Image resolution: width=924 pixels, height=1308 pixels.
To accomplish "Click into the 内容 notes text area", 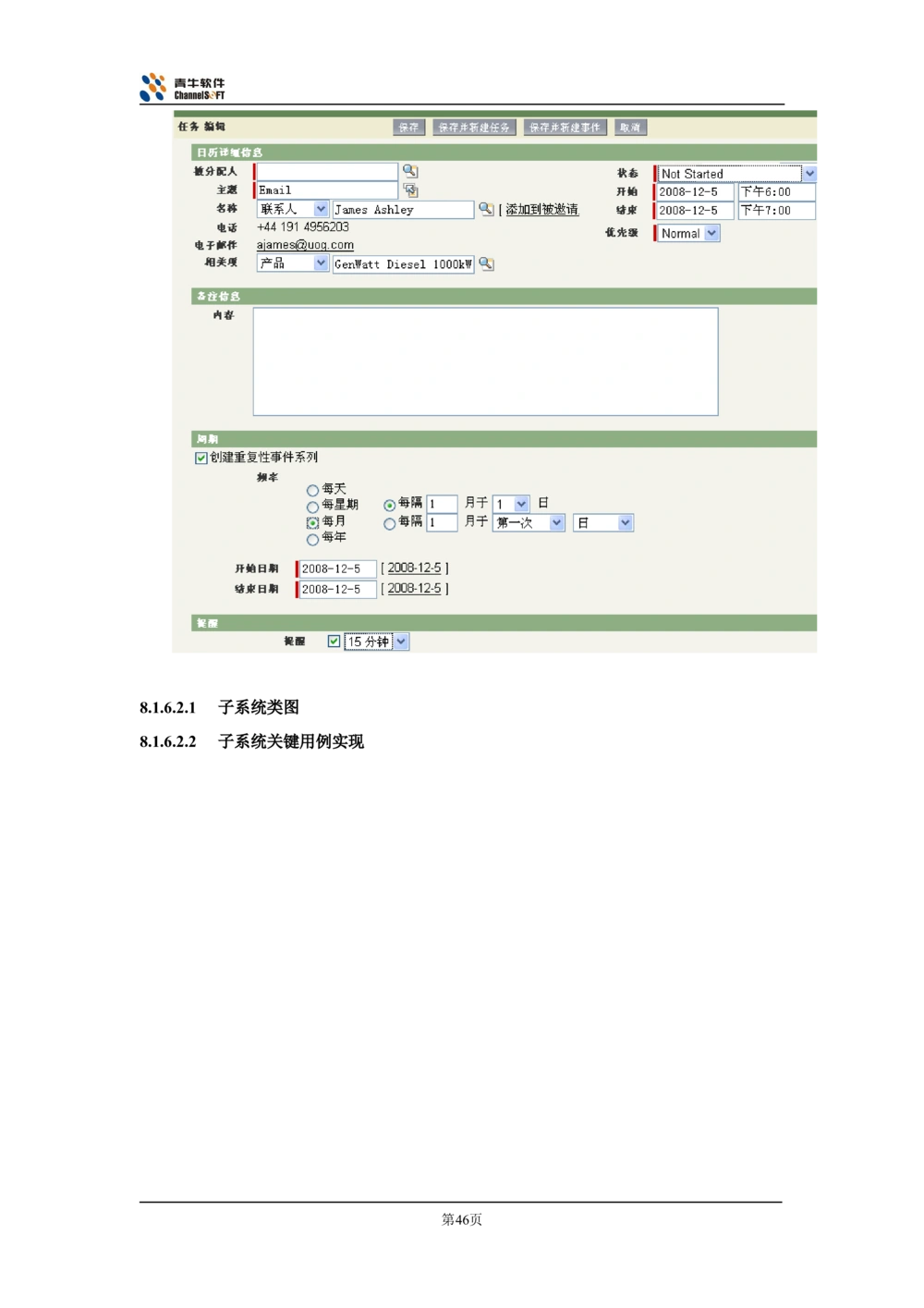I will (x=485, y=361).
